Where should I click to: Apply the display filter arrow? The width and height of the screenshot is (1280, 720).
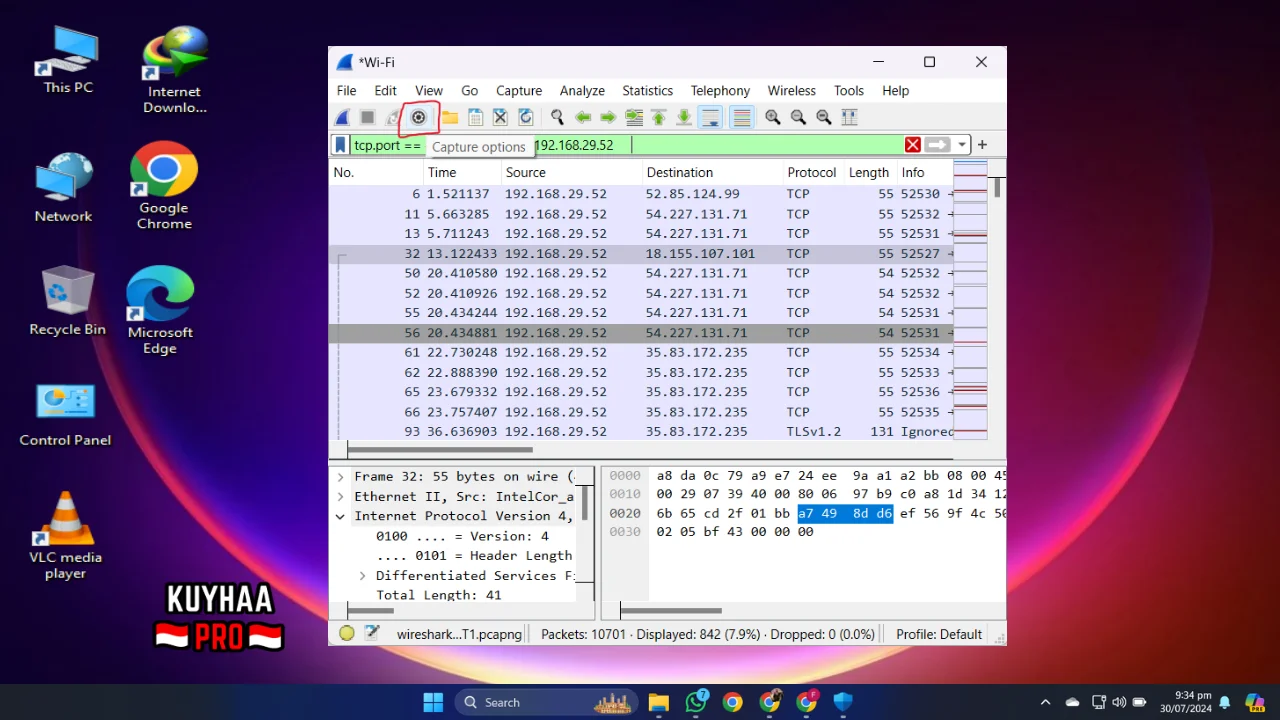937,145
